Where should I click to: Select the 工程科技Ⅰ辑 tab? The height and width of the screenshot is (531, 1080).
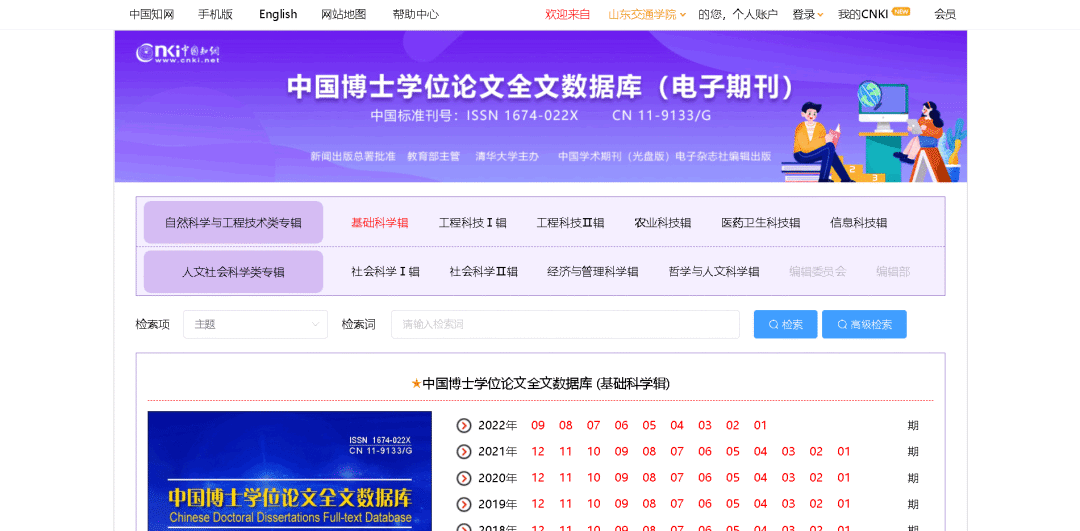point(472,222)
